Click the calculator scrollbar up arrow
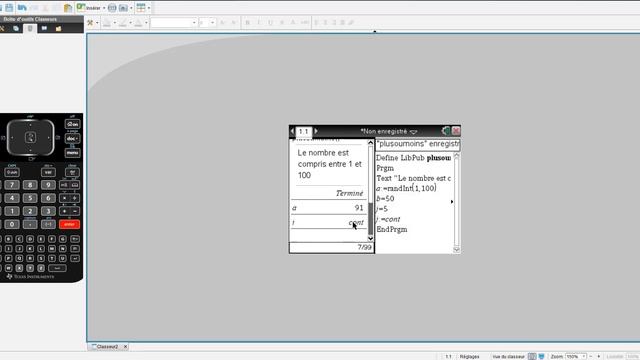The width and height of the screenshot is (640, 360). point(370,142)
